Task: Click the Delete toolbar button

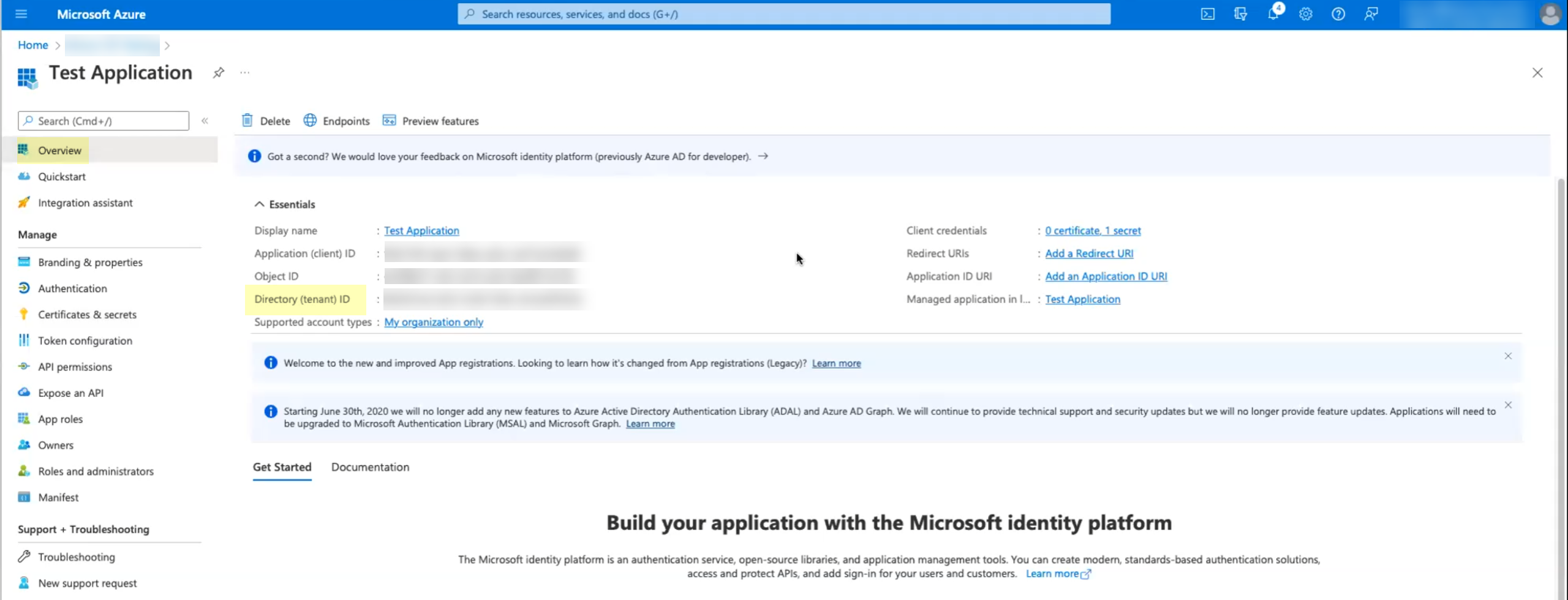Action: pos(266,121)
